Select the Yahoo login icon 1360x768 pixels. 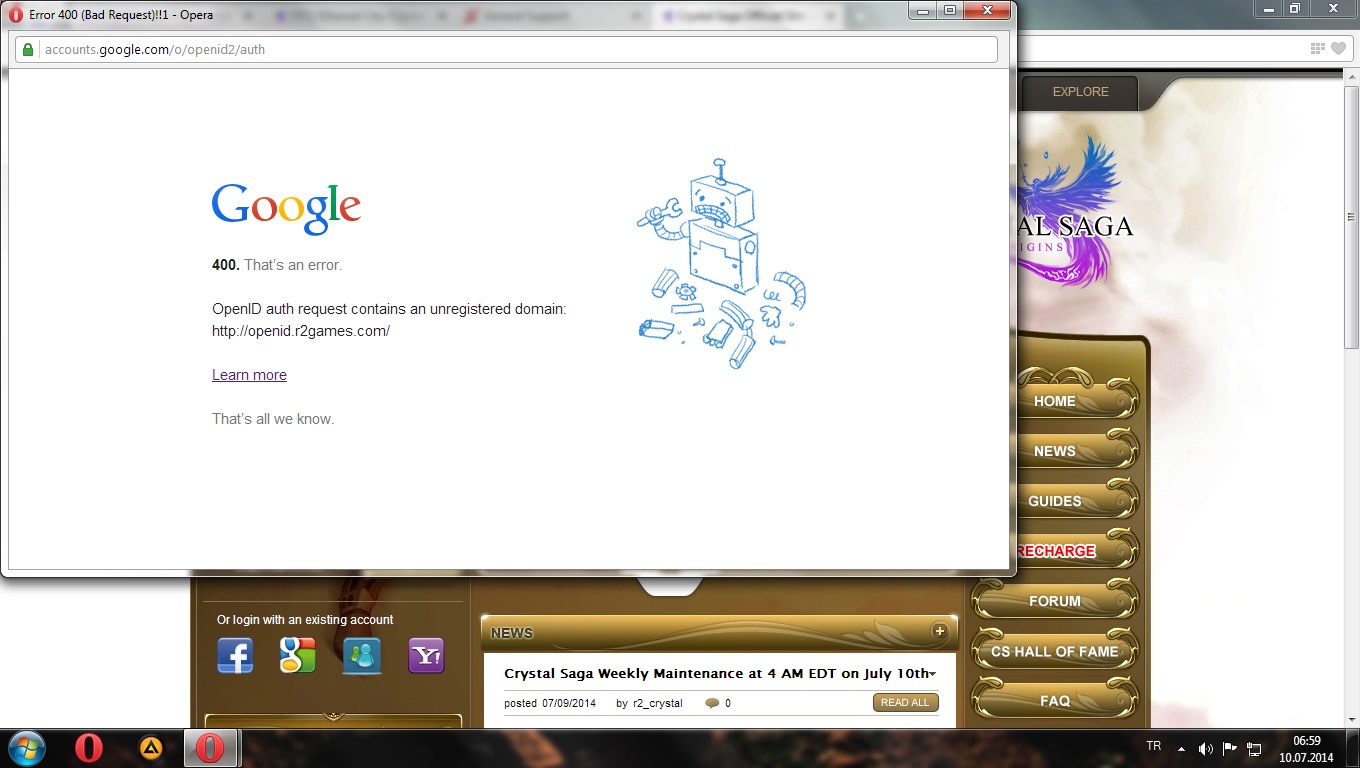pyautogui.click(x=426, y=656)
